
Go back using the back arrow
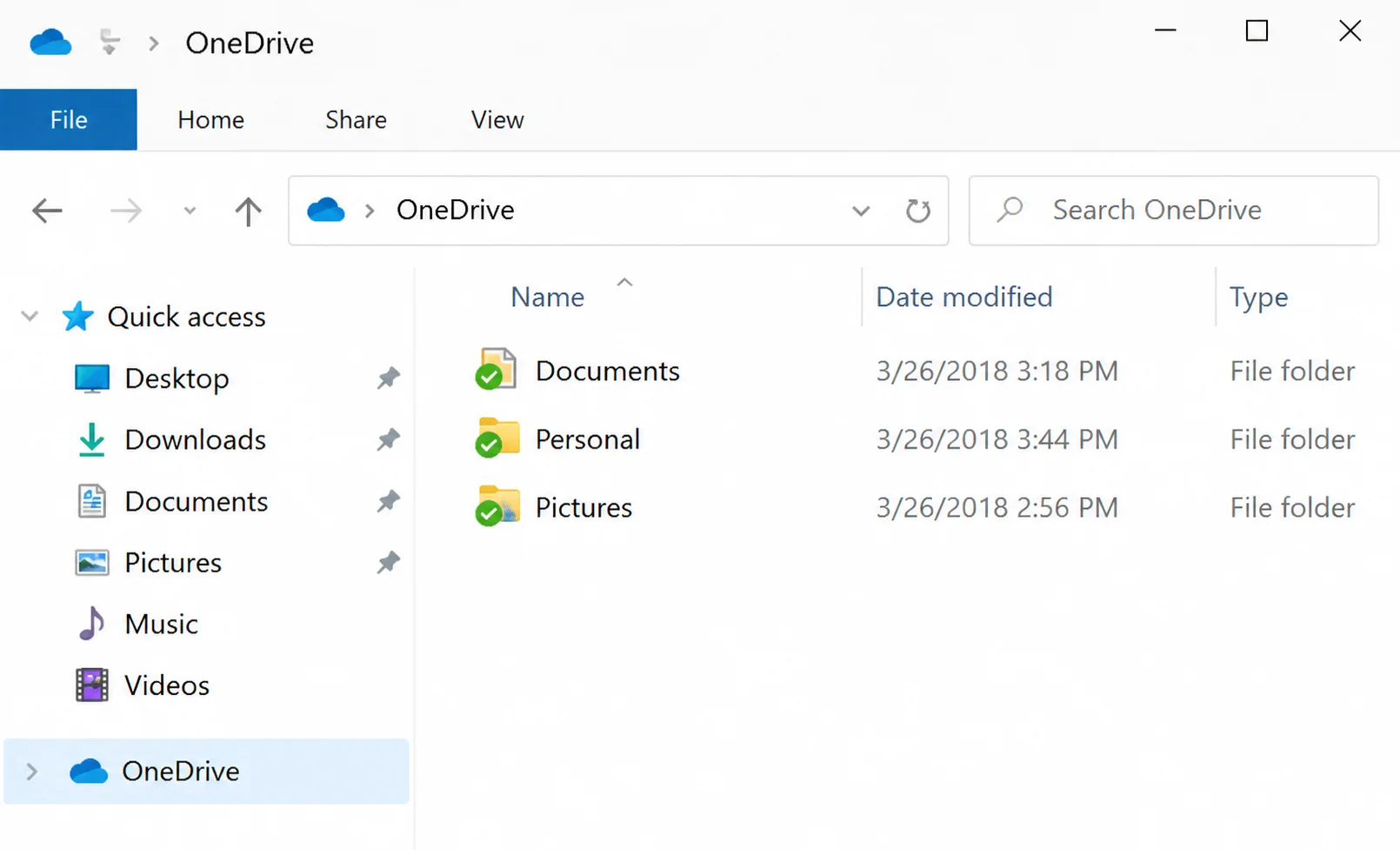tap(47, 211)
